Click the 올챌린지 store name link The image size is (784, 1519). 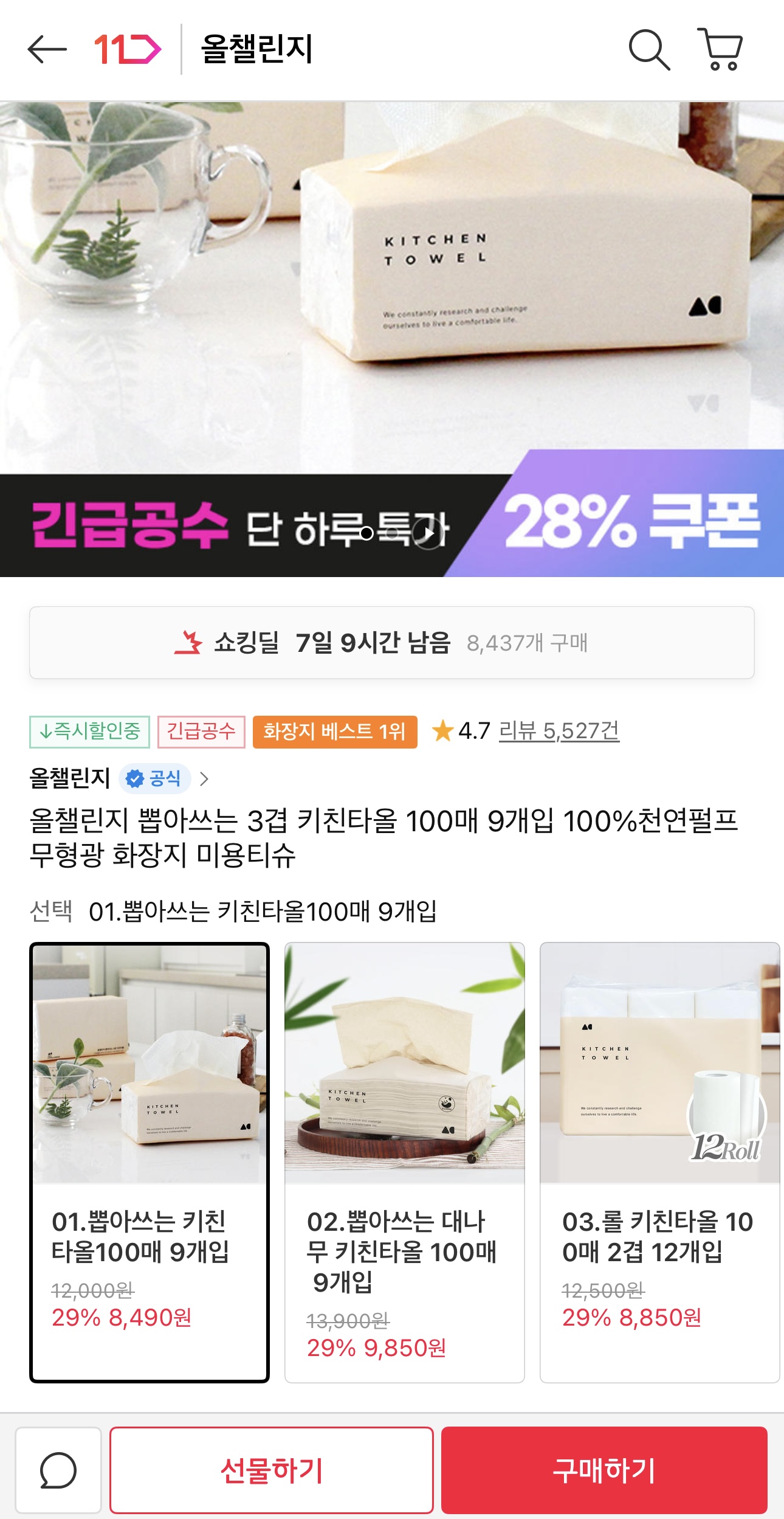click(70, 778)
